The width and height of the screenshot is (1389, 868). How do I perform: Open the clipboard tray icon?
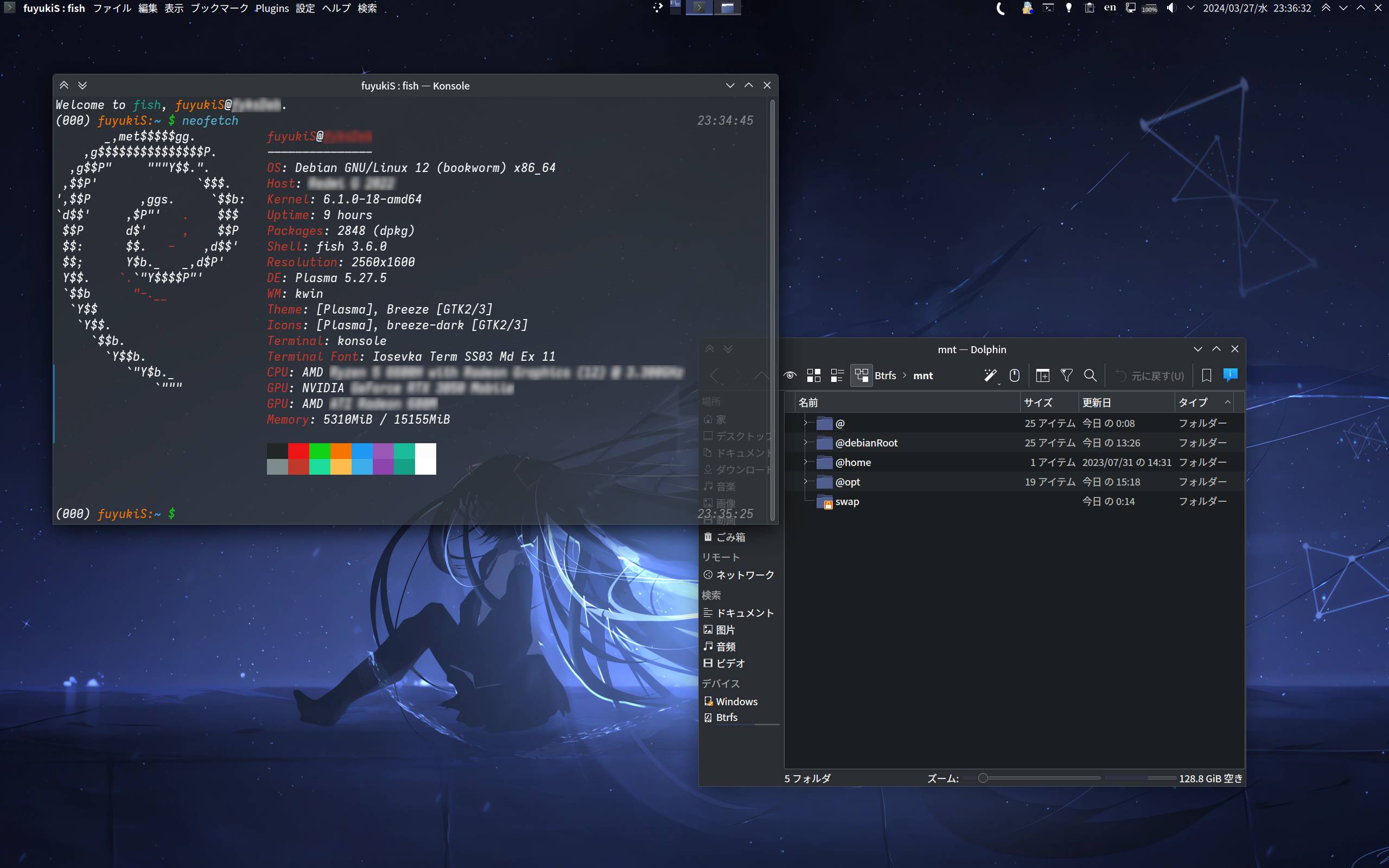pos(1089,8)
